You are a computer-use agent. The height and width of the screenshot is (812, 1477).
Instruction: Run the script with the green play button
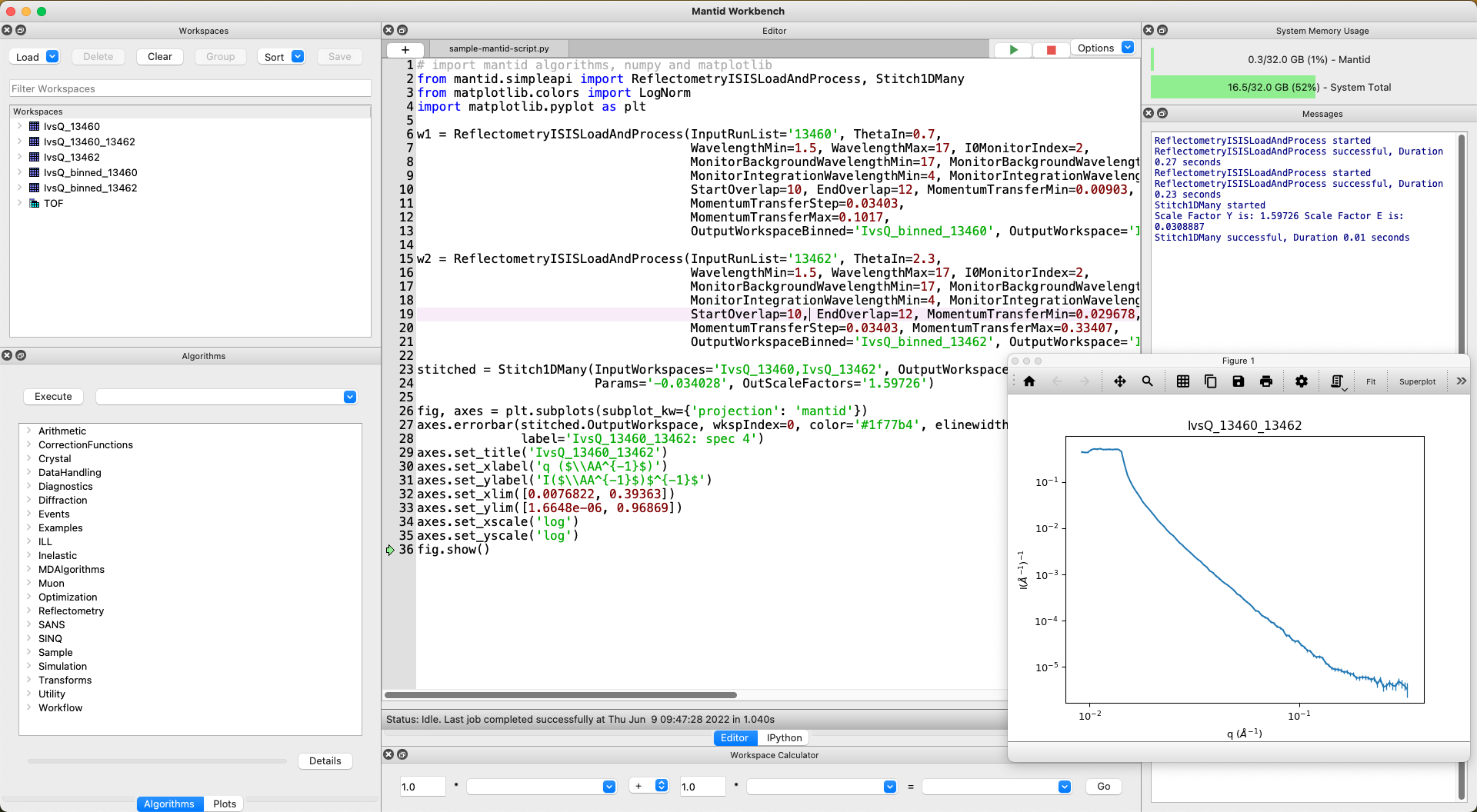click(1014, 49)
